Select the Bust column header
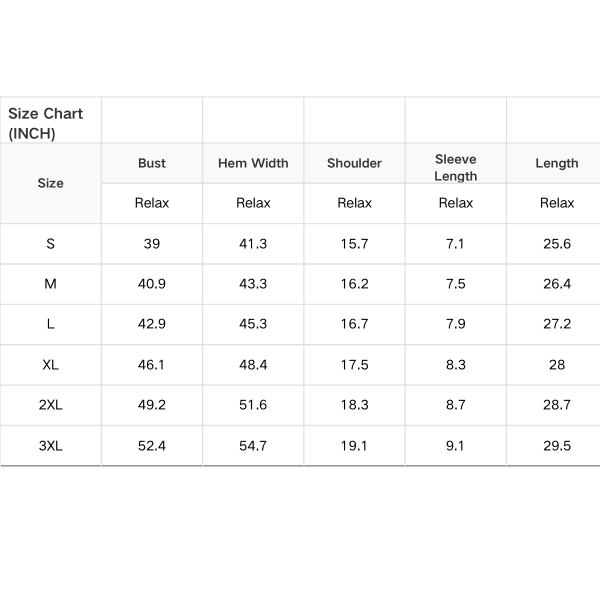Image resolution: width=600 pixels, height=600 pixels. point(152,163)
